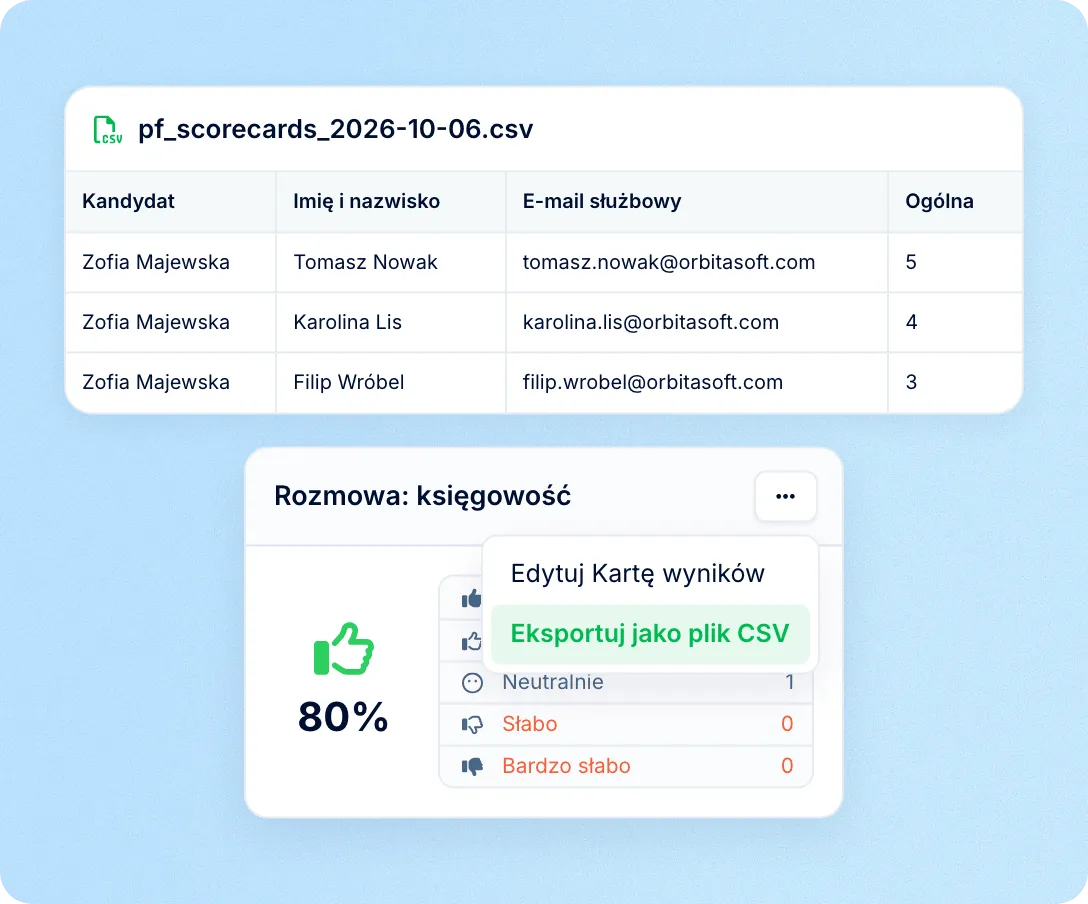The image size is (1088, 904).
Task: Click the count 1 in Neutralnie row
Action: (789, 682)
